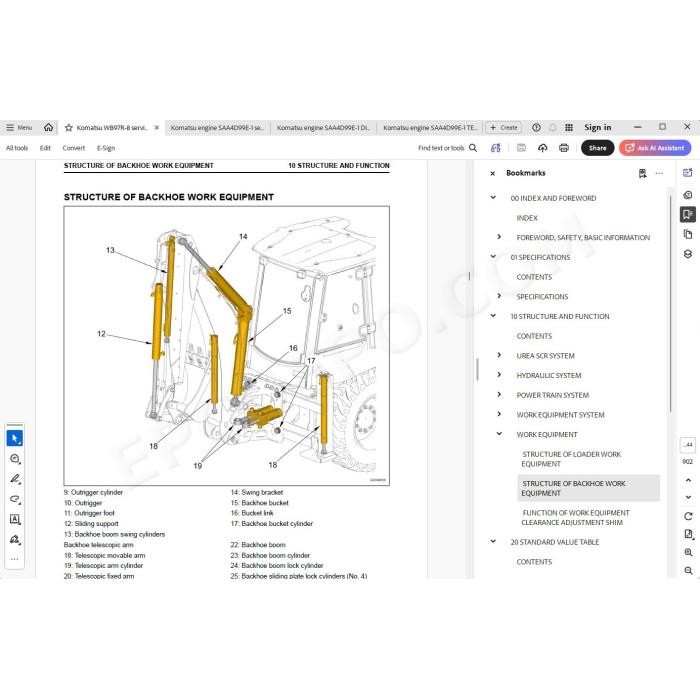The height and width of the screenshot is (700, 700).
Task: Open the Edit menu
Action: [x=45, y=148]
